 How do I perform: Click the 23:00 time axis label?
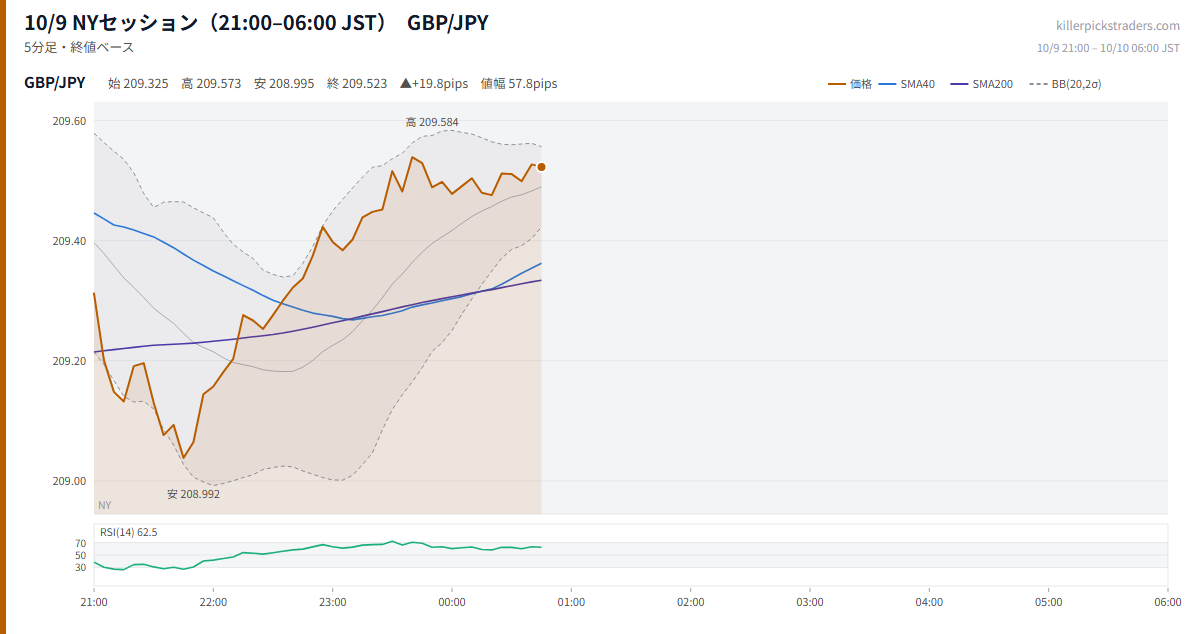pyautogui.click(x=333, y=603)
